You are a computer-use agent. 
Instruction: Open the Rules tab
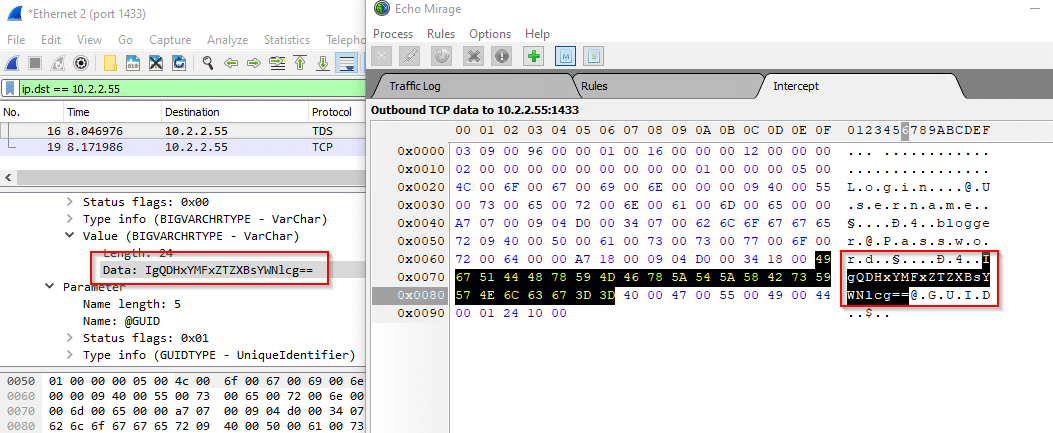tap(594, 86)
